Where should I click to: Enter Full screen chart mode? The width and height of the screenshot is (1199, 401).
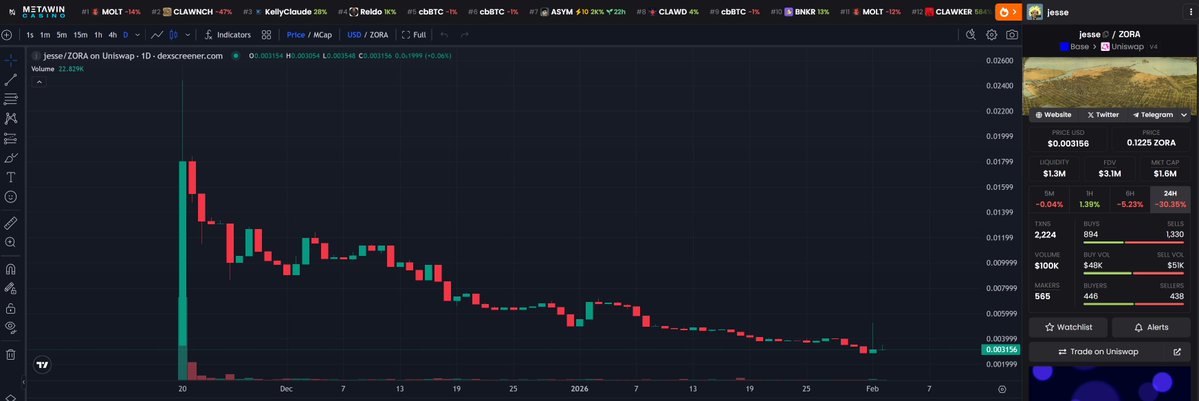pos(414,35)
